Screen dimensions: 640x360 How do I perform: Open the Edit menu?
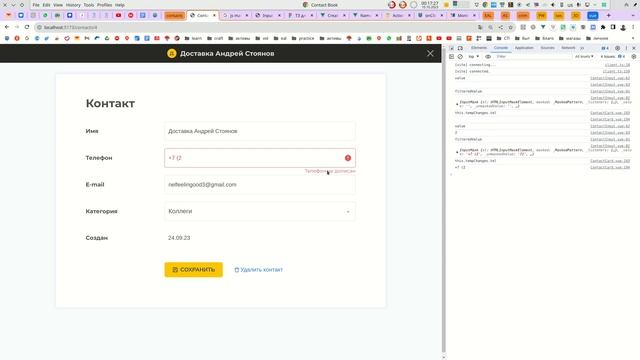click(47, 5)
